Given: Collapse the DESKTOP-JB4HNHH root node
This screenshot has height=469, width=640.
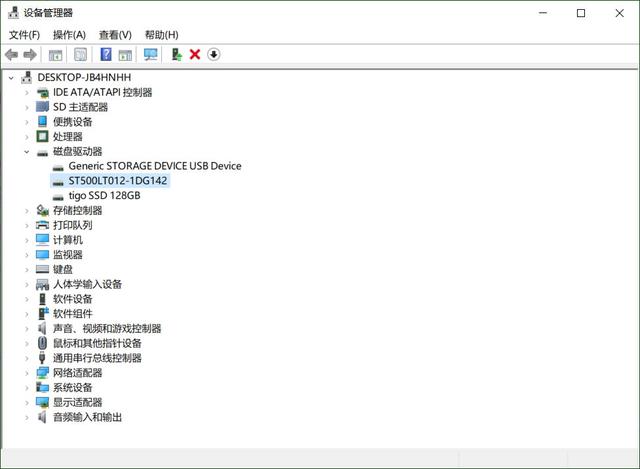Looking at the screenshot, I should tap(11, 77).
